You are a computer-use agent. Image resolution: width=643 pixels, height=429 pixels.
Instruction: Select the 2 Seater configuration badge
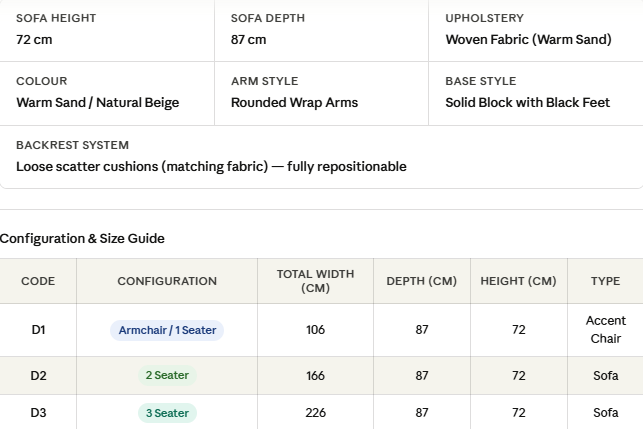tap(167, 376)
